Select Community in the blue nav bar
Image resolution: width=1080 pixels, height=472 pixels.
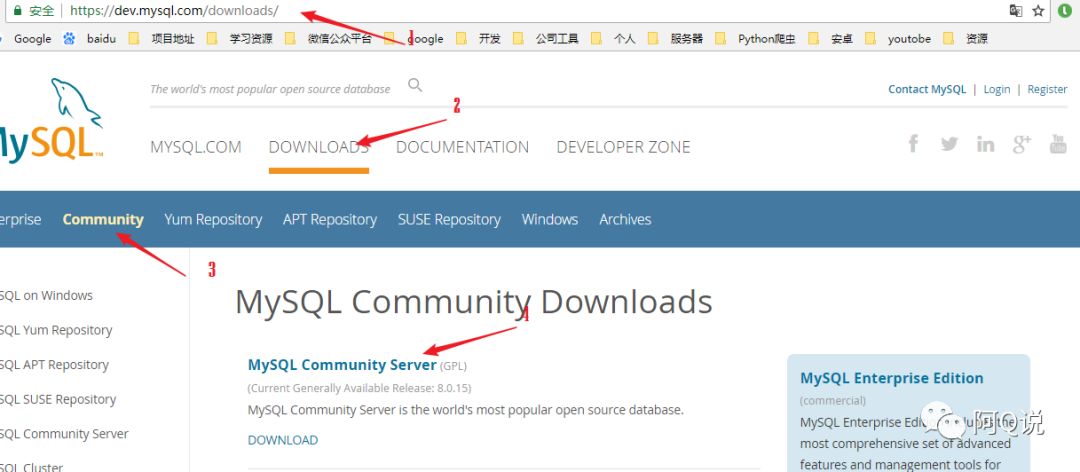103,219
